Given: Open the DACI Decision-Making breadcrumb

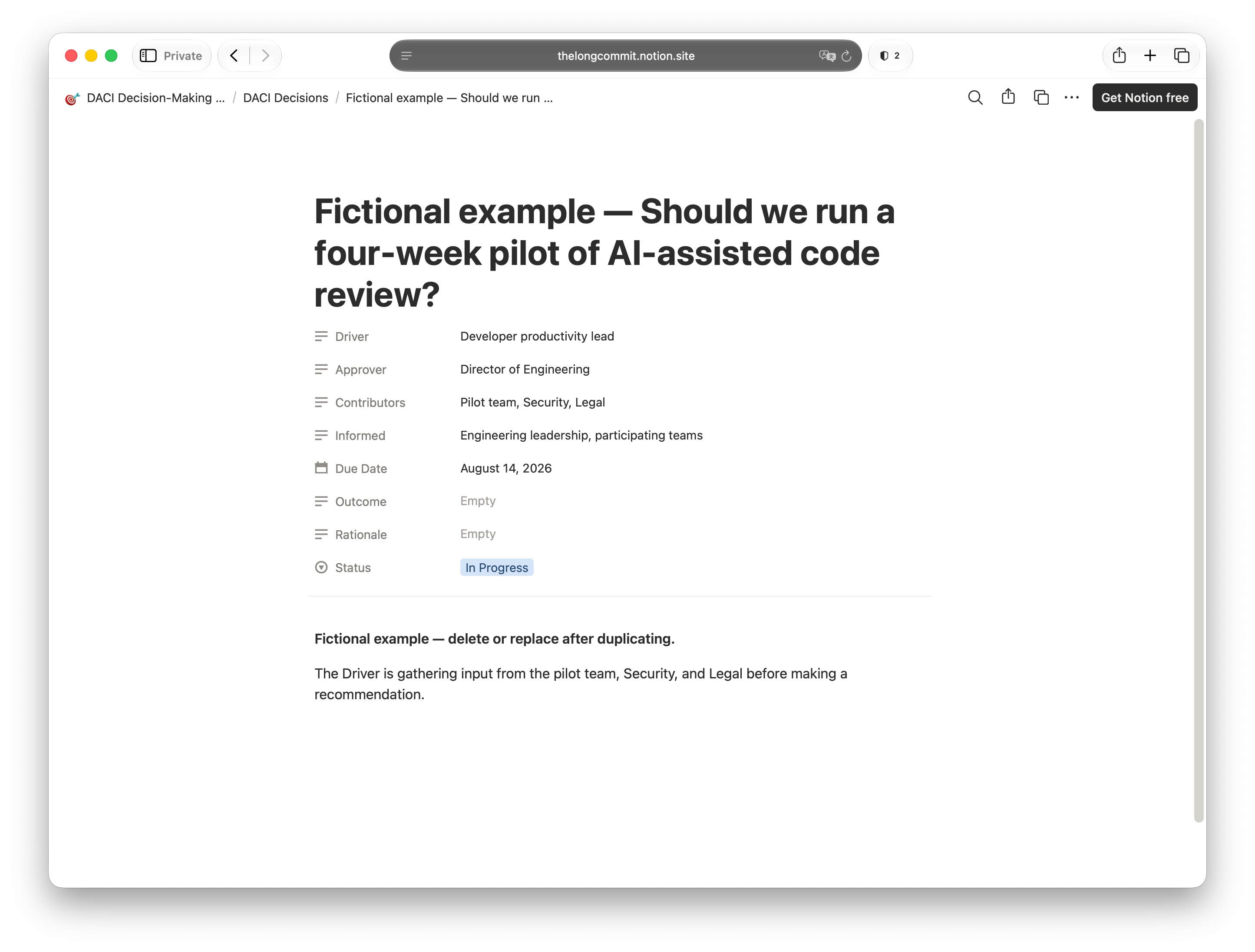Looking at the screenshot, I should click(x=155, y=98).
